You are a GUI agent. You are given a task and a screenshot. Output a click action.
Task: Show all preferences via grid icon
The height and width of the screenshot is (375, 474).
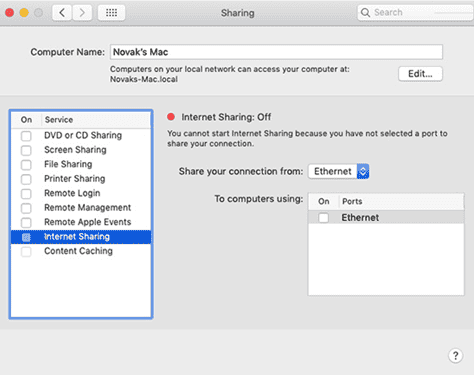[111, 13]
